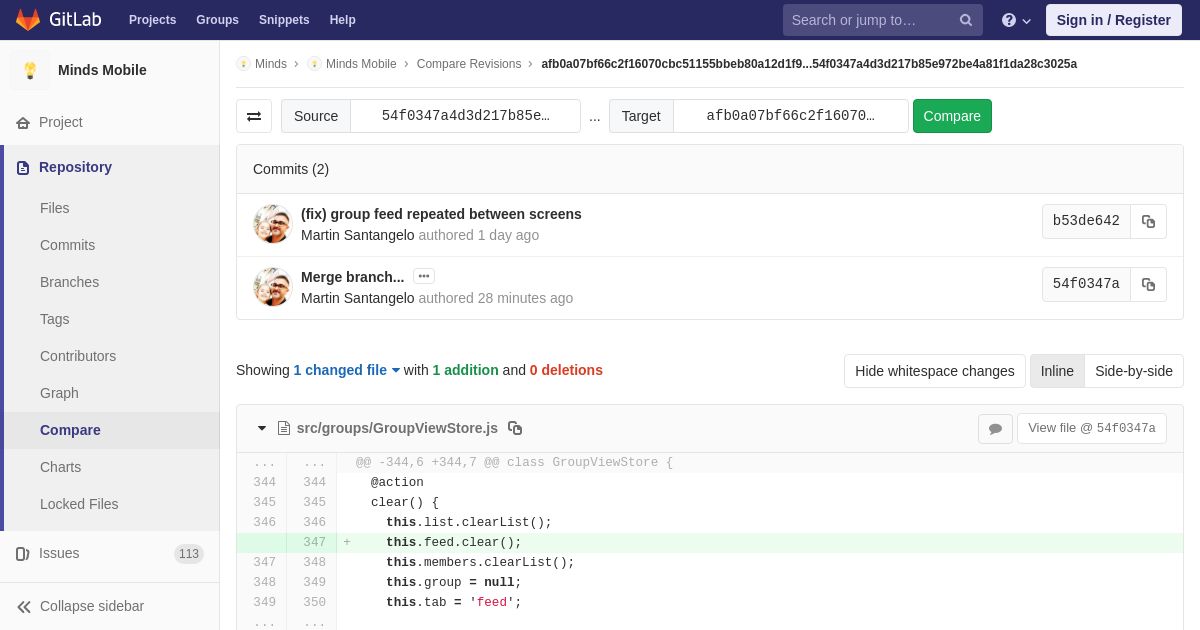This screenshot has height=630, width=1200.
Task: Collapse the GroupViewStore.js diff
Action: pos(262,428)
